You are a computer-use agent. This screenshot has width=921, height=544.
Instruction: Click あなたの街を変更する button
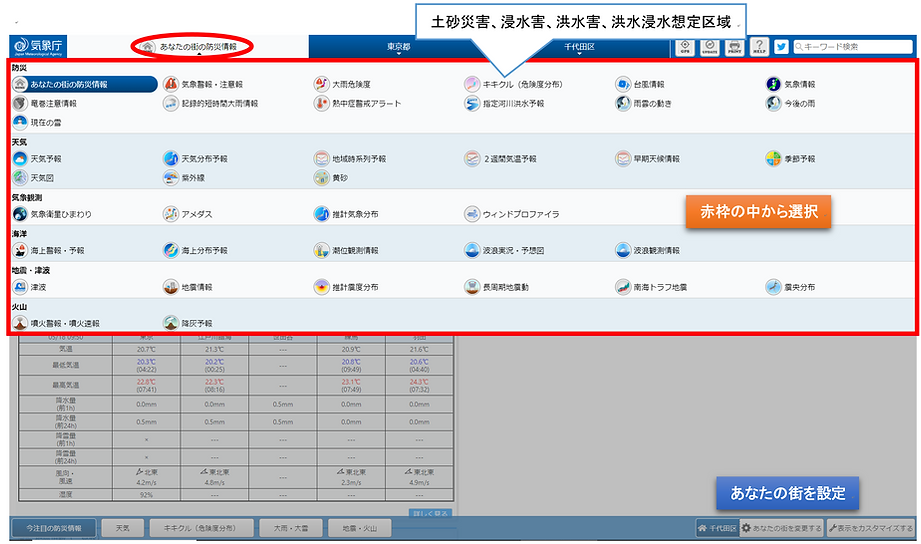782,528
